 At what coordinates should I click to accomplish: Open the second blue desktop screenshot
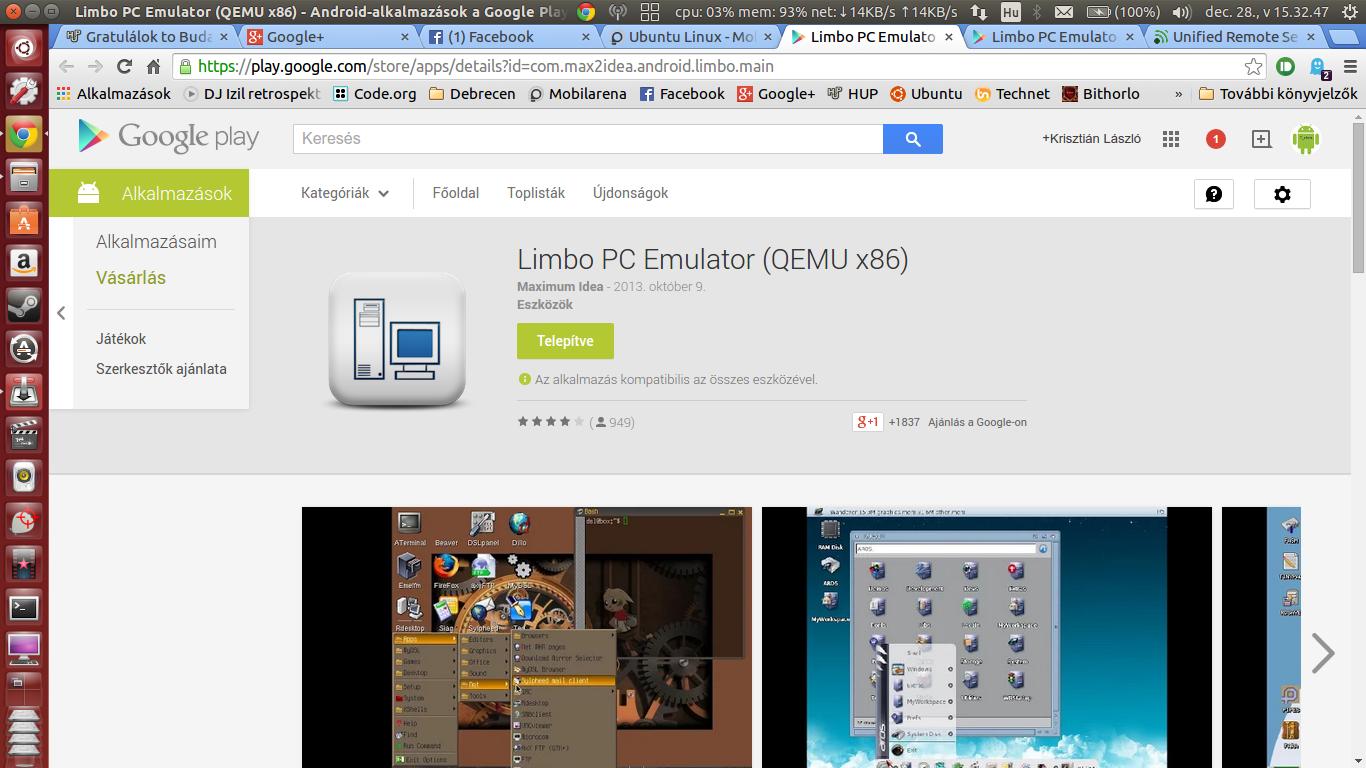987,637
